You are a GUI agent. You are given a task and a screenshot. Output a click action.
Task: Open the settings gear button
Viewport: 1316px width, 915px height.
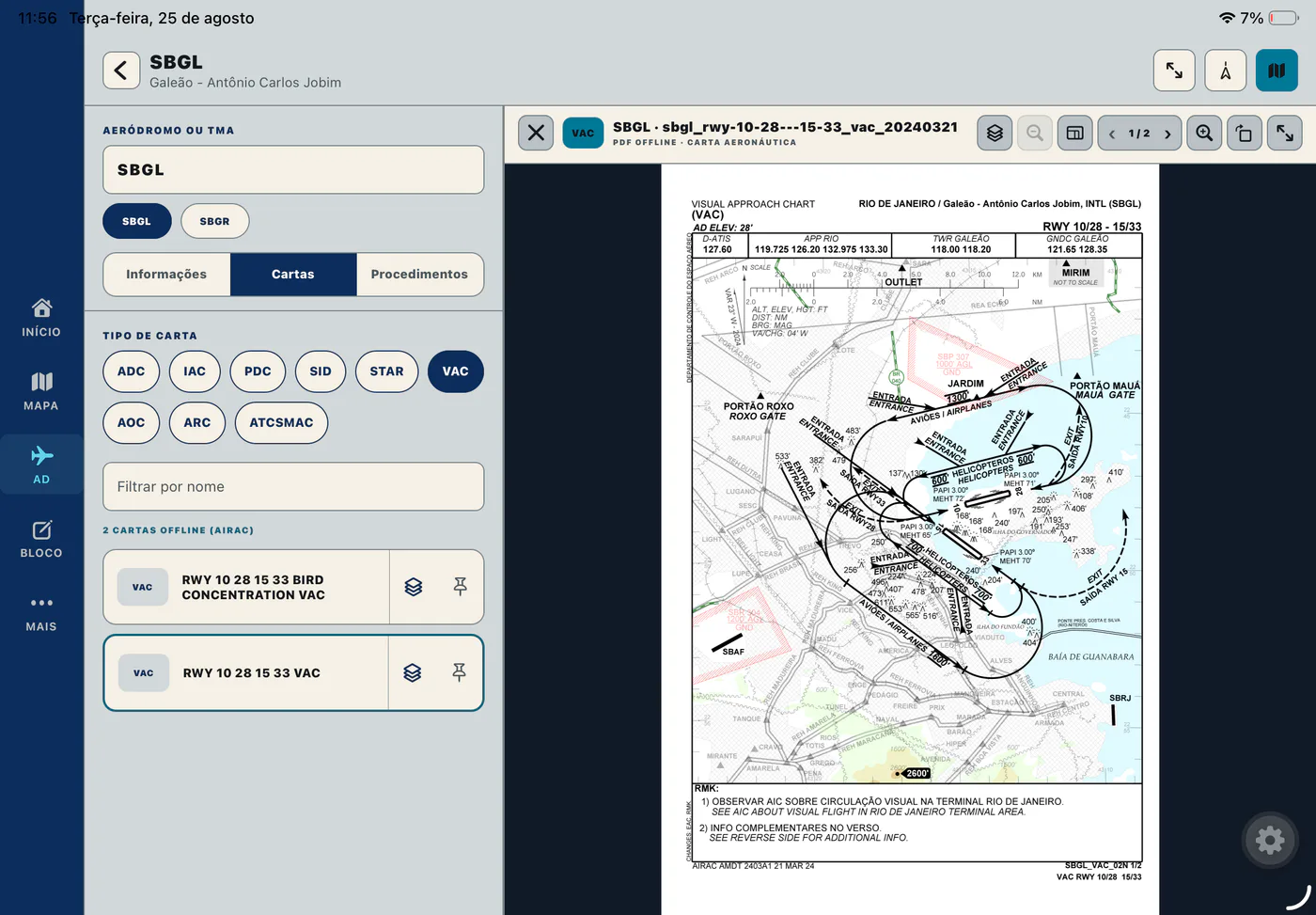pos(1270,839)
